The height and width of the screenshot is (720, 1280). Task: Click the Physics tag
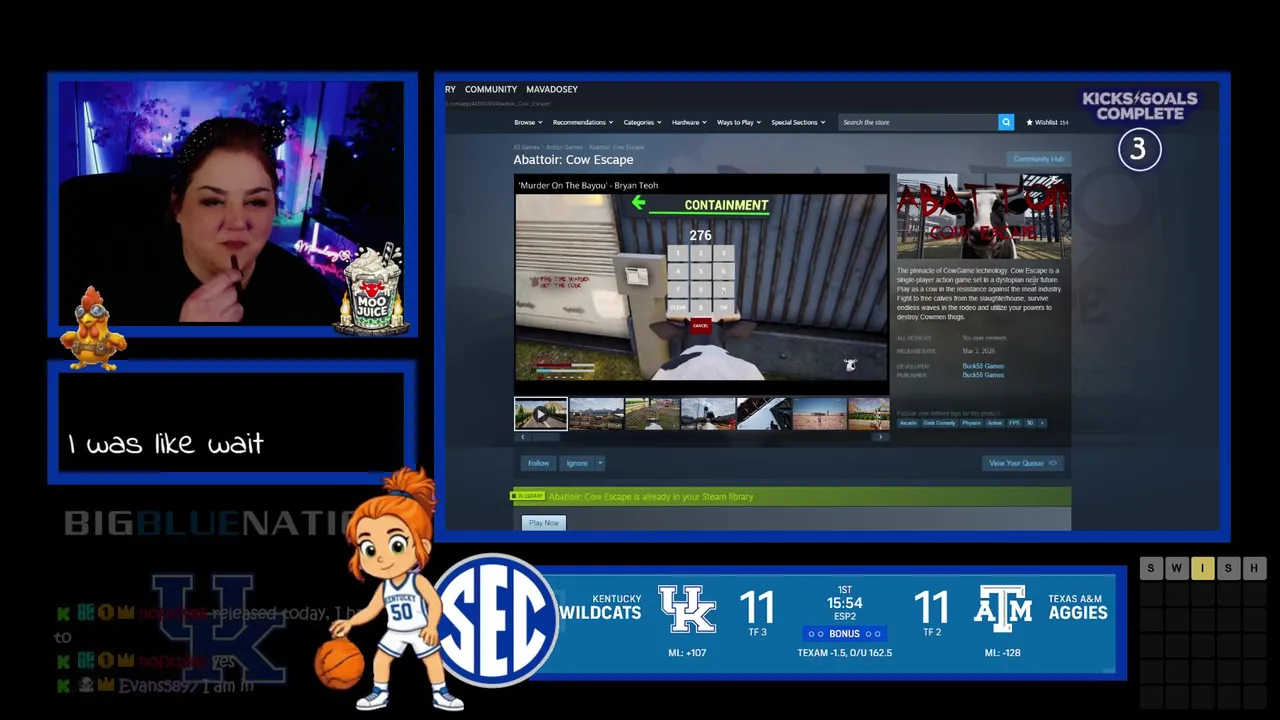click(x=971, y=423)
